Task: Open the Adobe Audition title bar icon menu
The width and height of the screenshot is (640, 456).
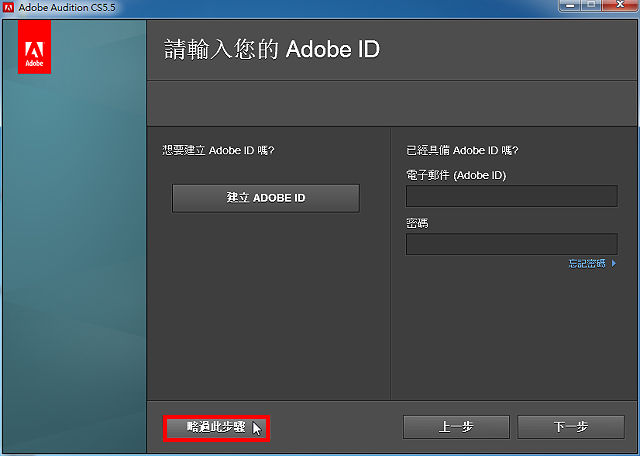Action: pos(8,7)
